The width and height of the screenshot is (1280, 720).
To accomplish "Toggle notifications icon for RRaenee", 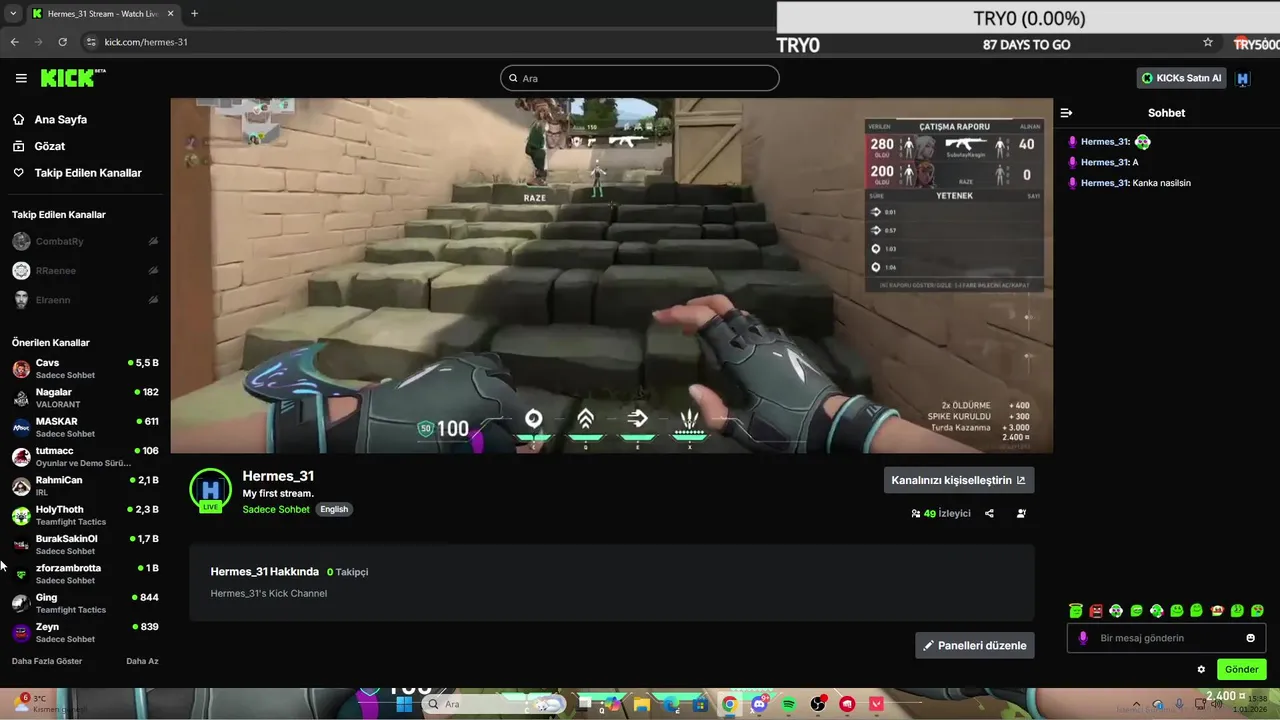I will [x=153, y=270].
